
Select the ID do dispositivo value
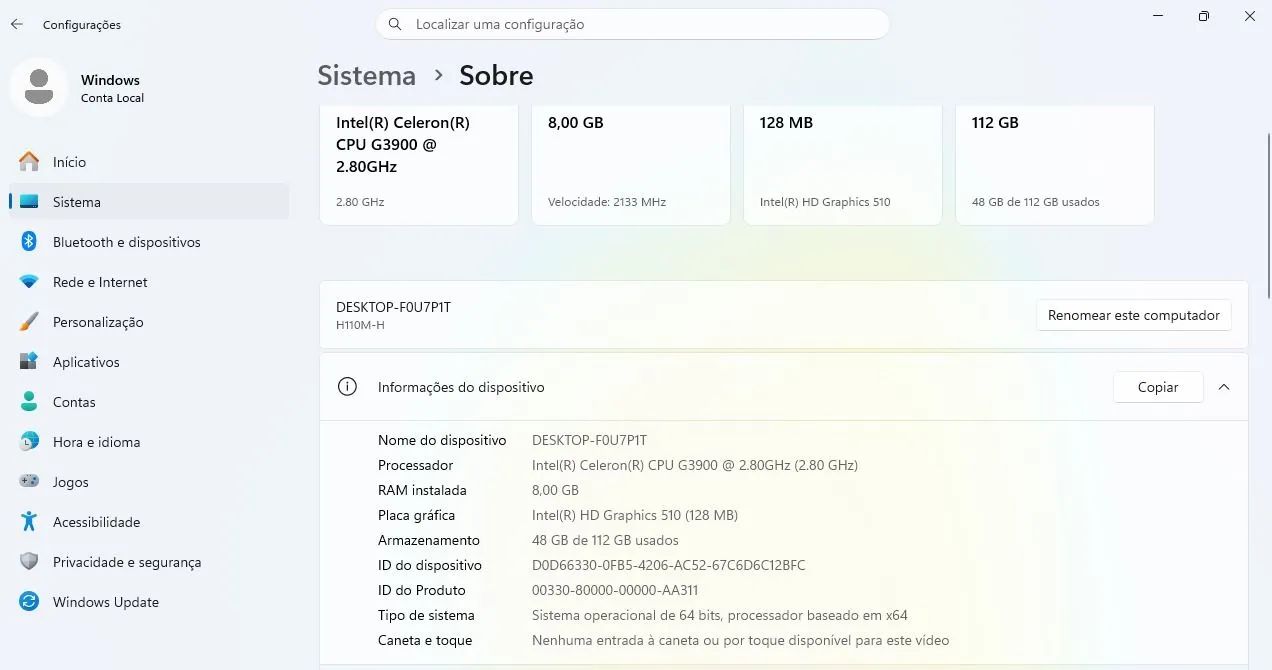[668, 565]
